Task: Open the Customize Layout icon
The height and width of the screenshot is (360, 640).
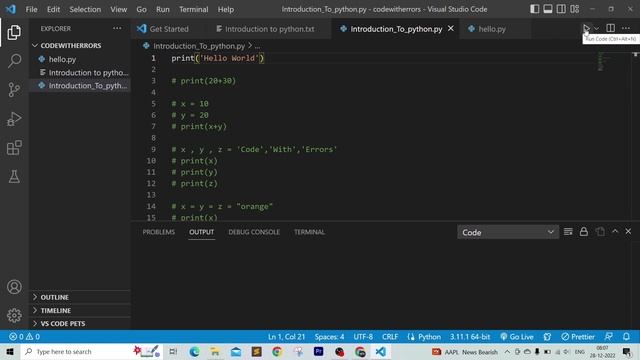Action: click(x=575, y=9)
